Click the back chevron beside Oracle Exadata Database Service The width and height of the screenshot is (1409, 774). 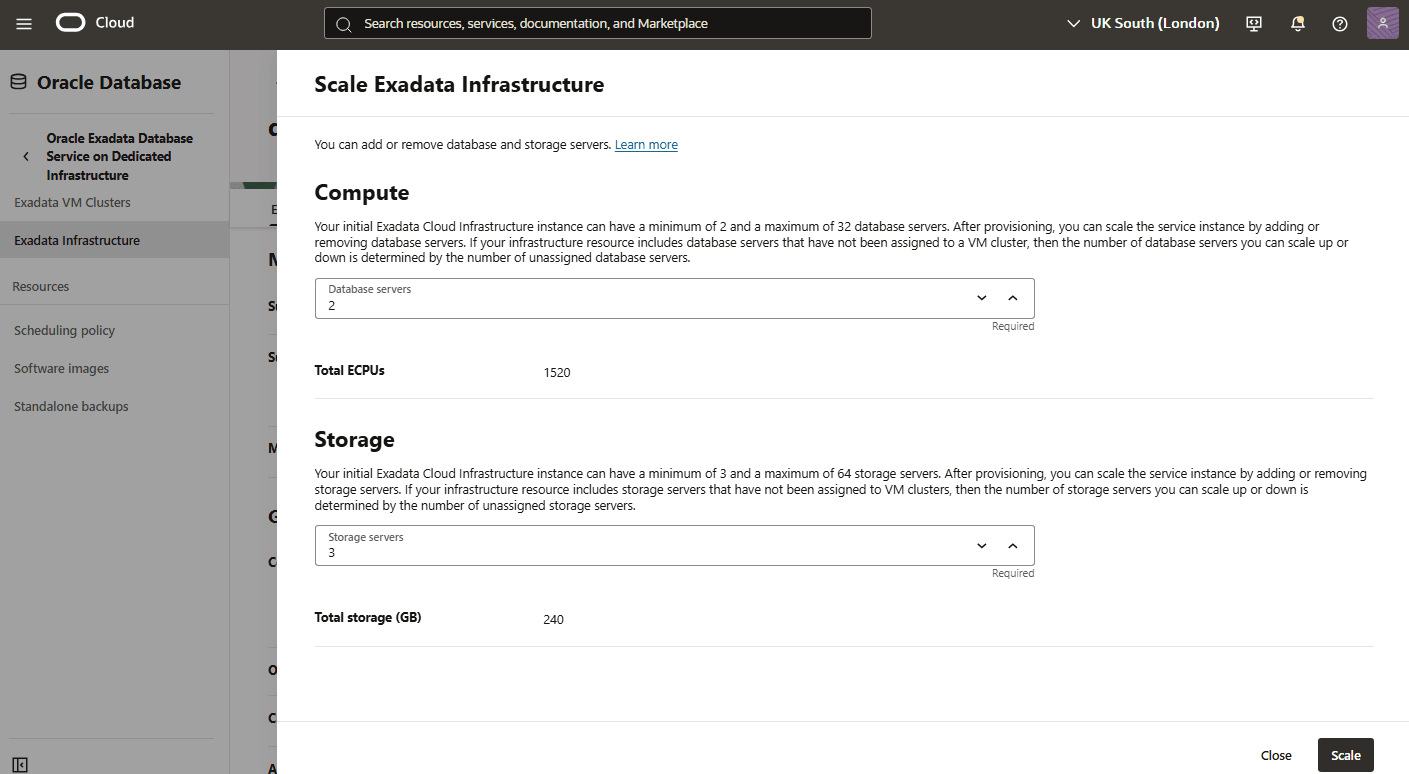(25, 155)
